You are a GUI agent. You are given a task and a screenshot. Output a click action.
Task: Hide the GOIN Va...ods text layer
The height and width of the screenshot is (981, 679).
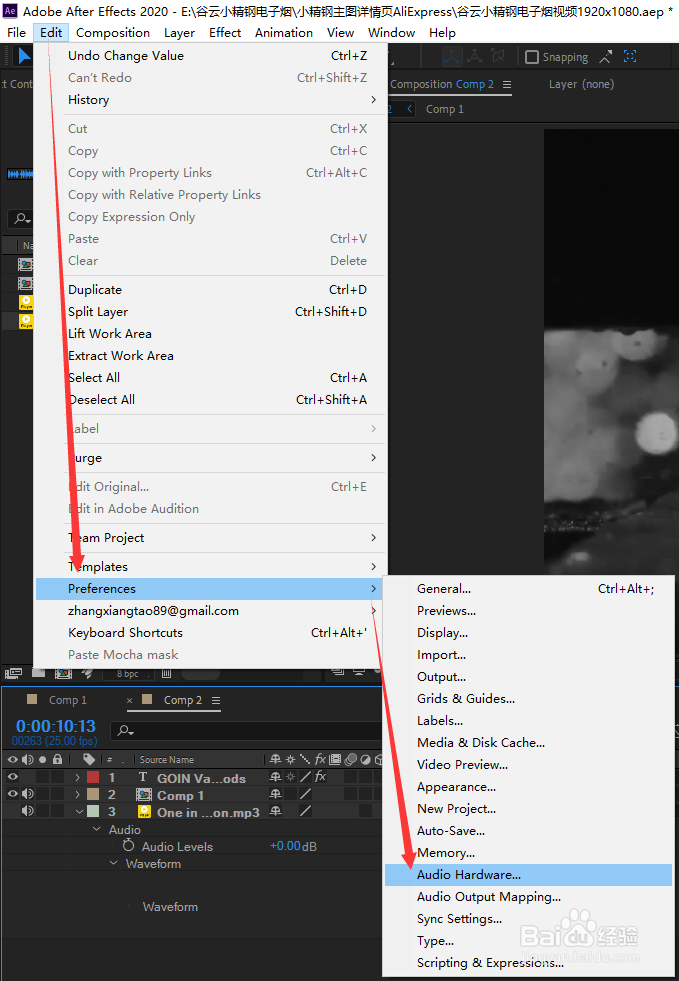click(13, 777)
